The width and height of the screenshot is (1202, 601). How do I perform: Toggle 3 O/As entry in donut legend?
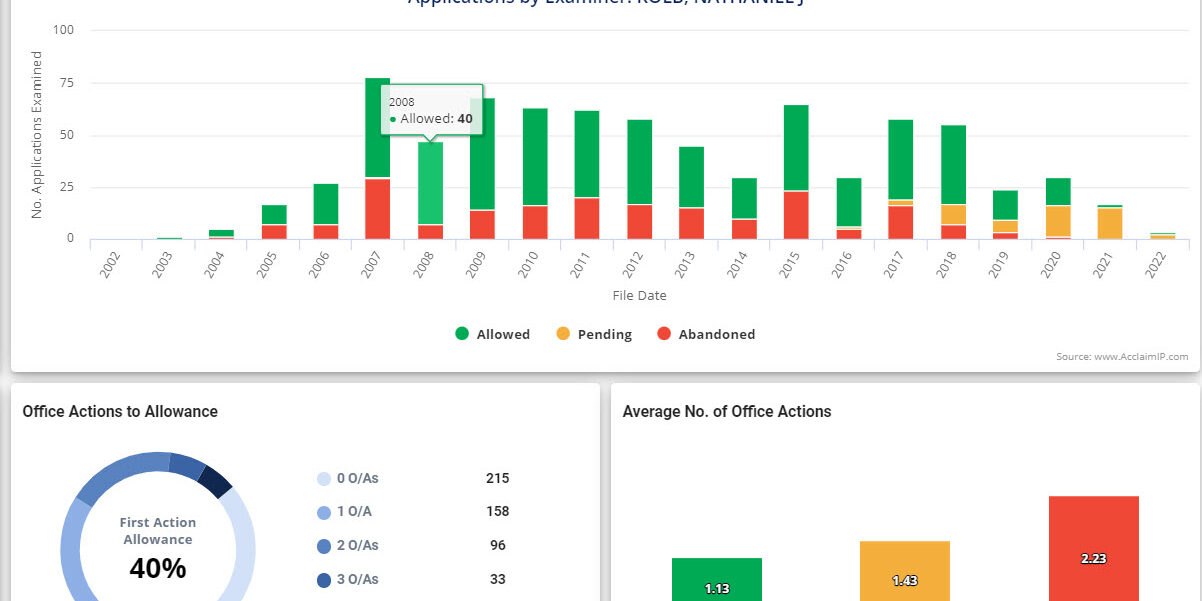coord(347,579)
